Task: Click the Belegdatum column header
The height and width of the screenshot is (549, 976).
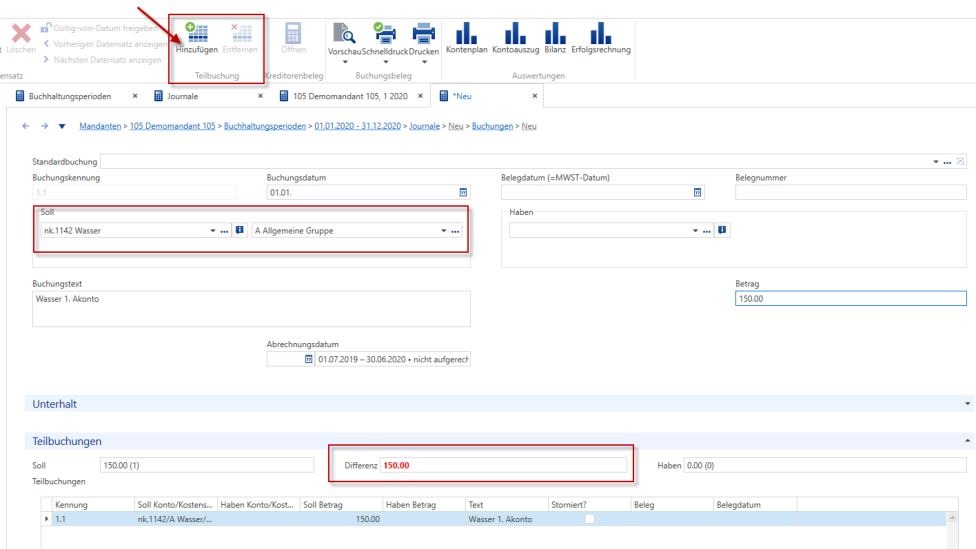Action: 755,505
